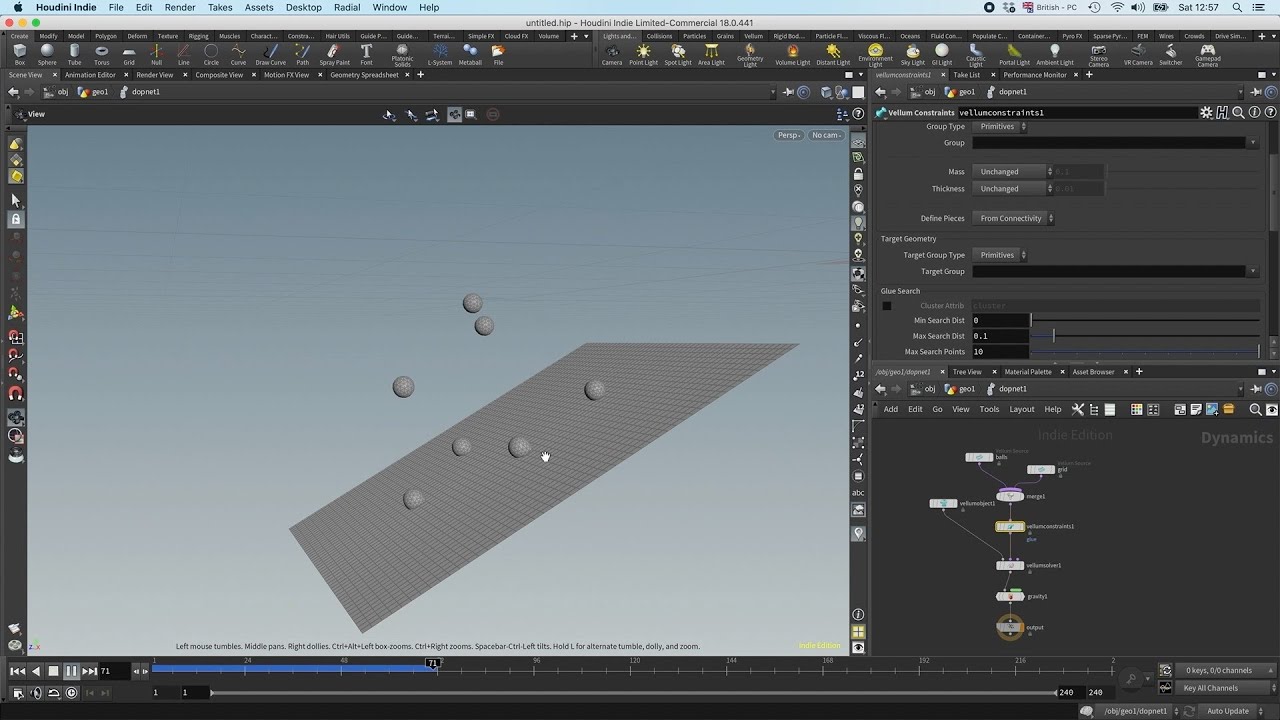Open the Group field dropdown arrow
Image resolution: width=1280 pixels, height=720 pixels.
1252,143
